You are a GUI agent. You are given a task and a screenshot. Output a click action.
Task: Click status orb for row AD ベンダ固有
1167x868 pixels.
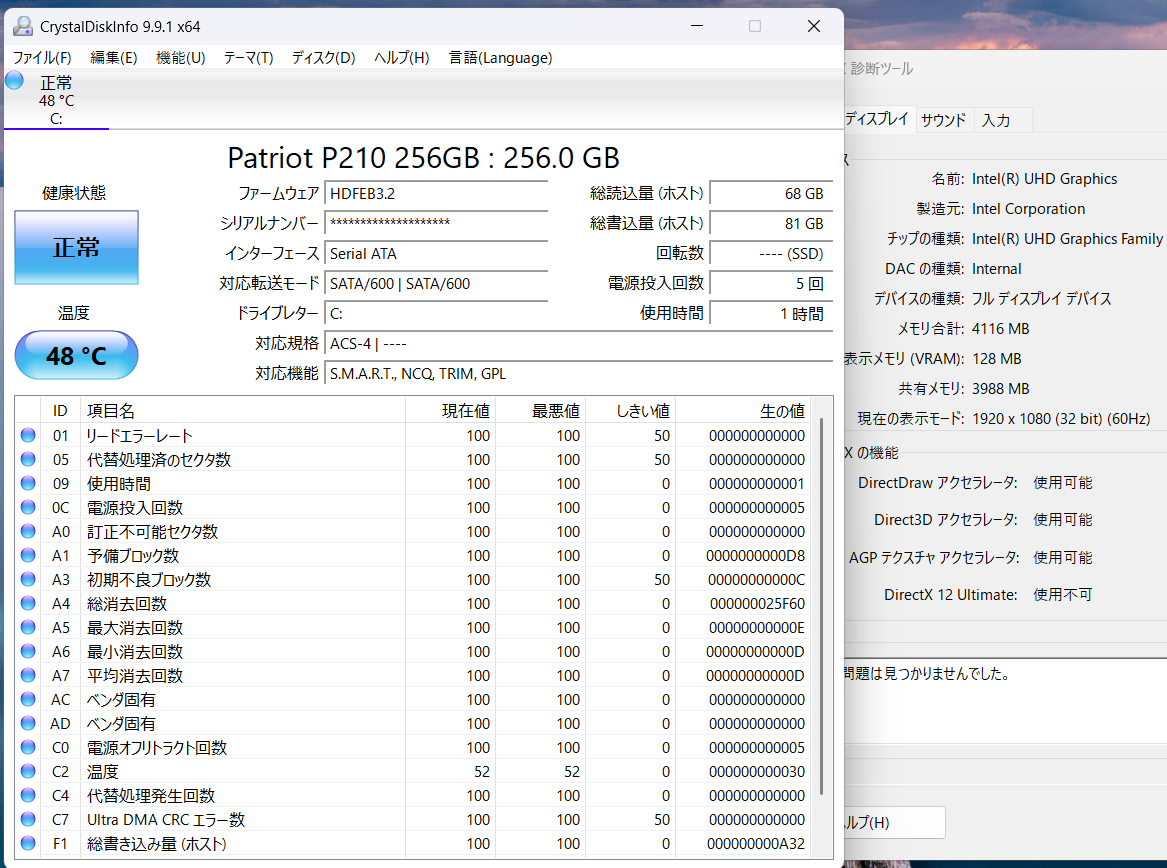[x=28, y=723]
